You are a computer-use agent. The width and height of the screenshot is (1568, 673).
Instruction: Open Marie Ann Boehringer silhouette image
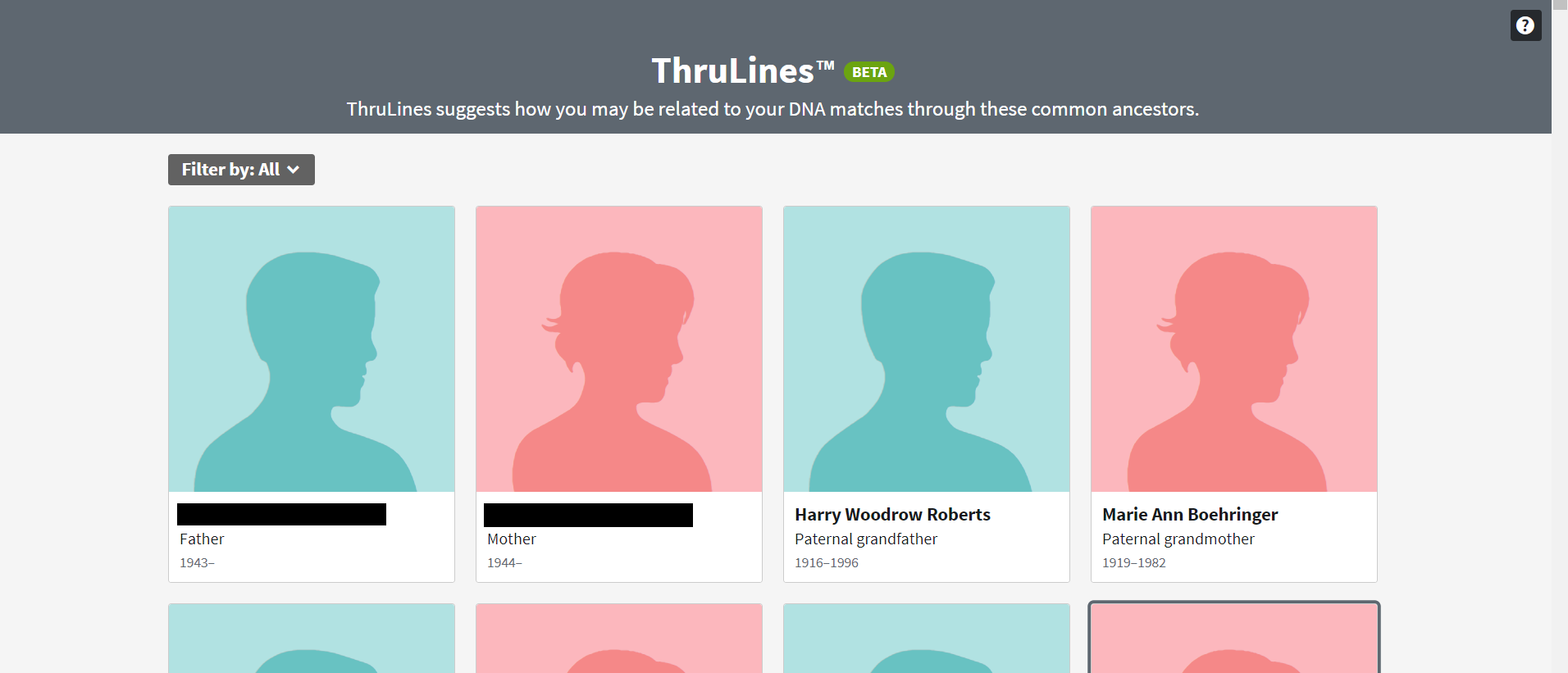[1234, 349]
